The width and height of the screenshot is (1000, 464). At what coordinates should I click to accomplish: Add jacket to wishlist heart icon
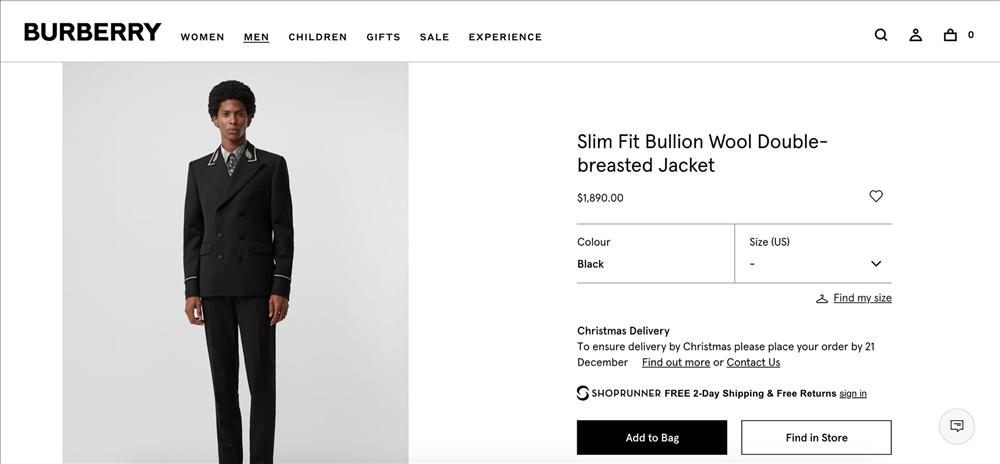tap(876, 196)
